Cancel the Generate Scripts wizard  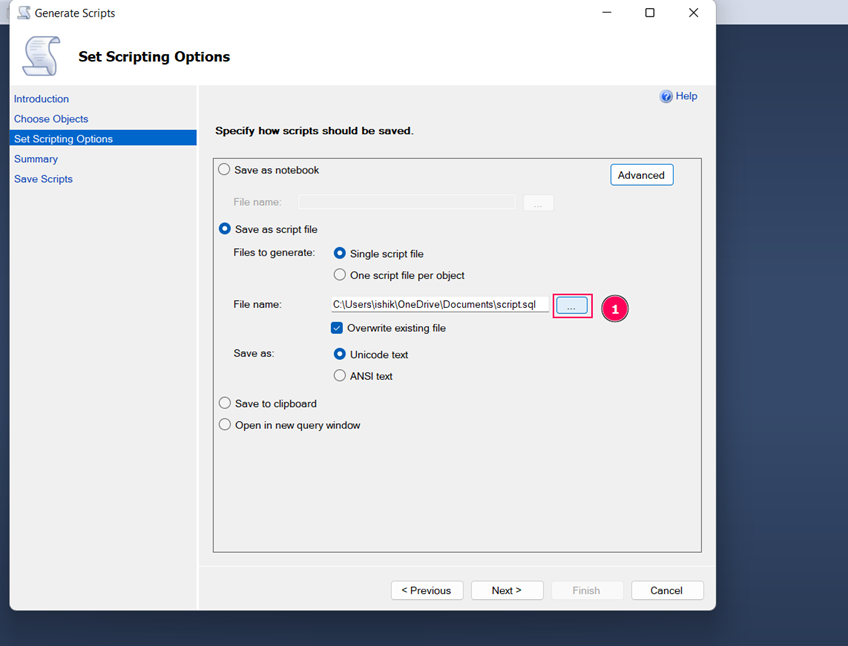click(x=667, y=590)
